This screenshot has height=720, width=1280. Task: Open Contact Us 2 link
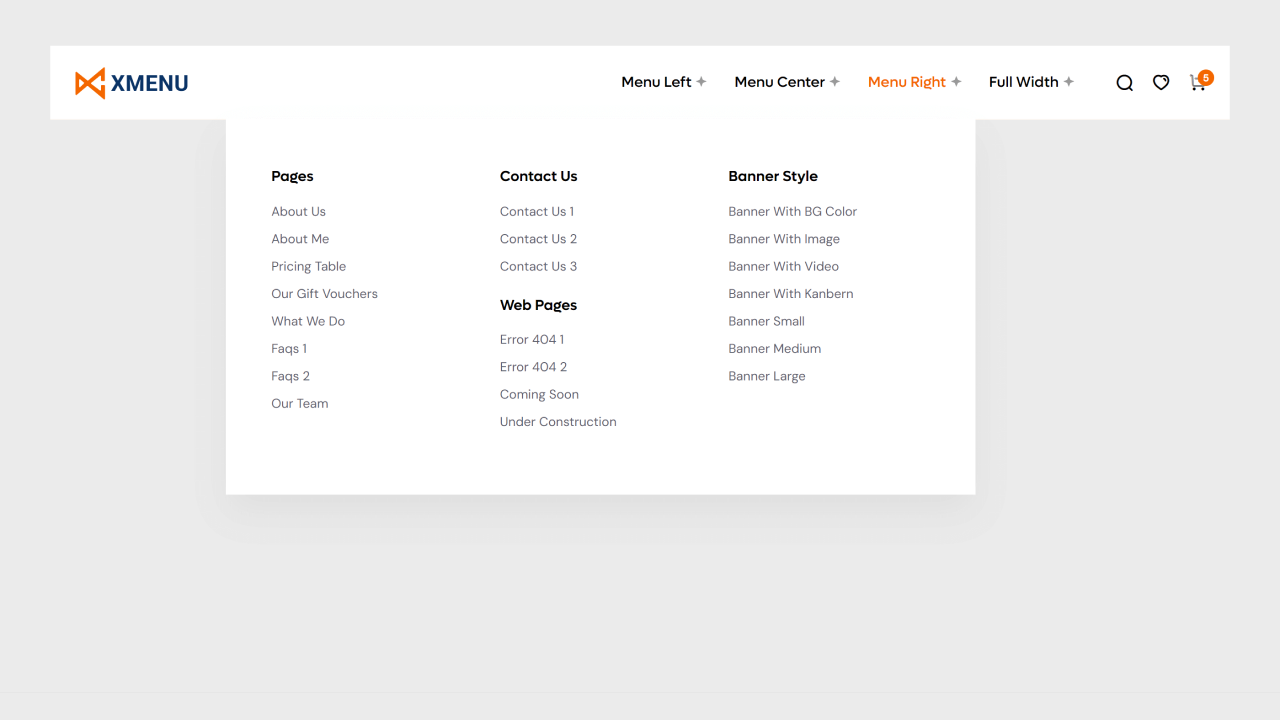[538, 239]
